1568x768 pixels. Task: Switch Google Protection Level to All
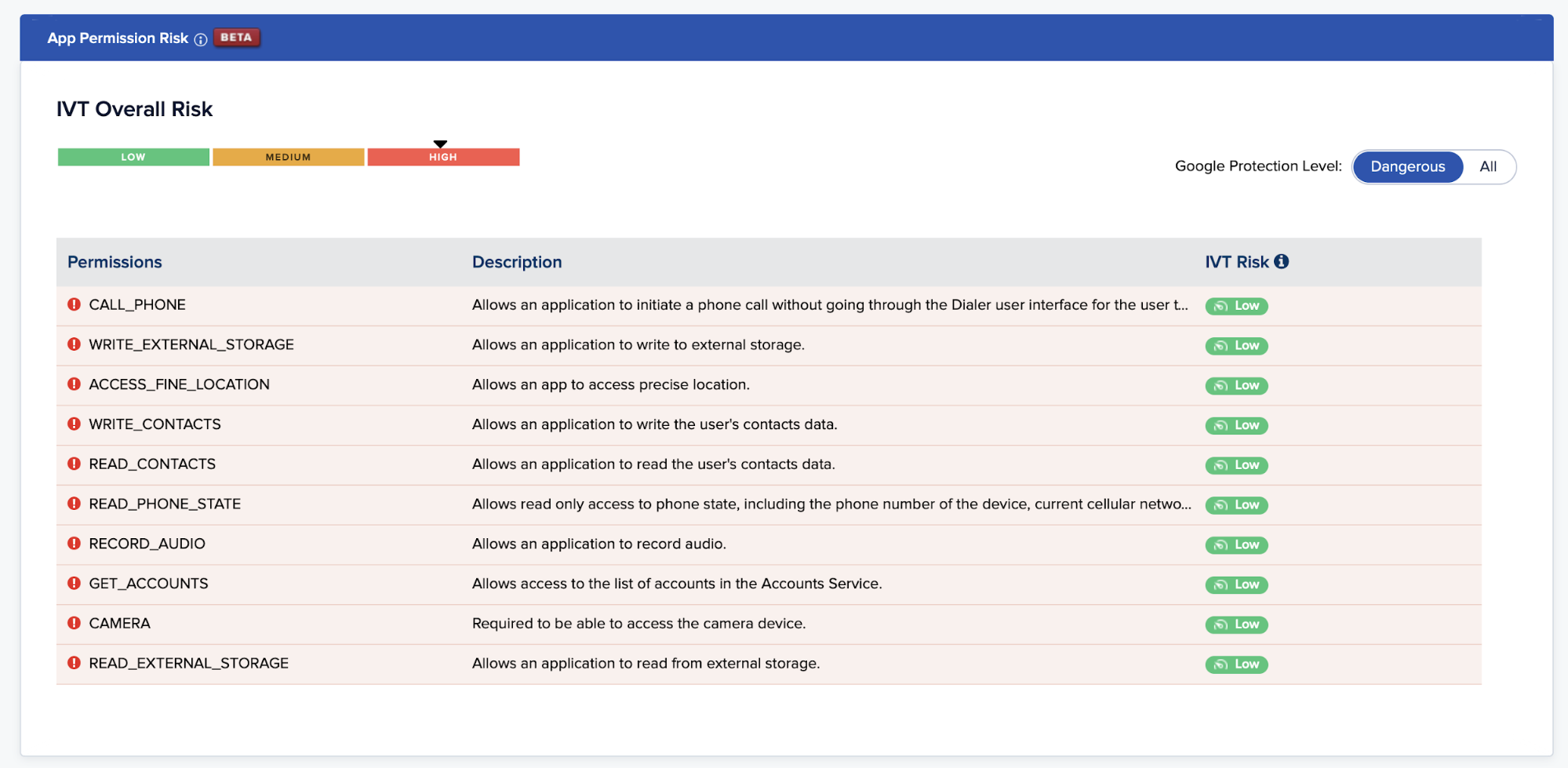point(1487,166)
